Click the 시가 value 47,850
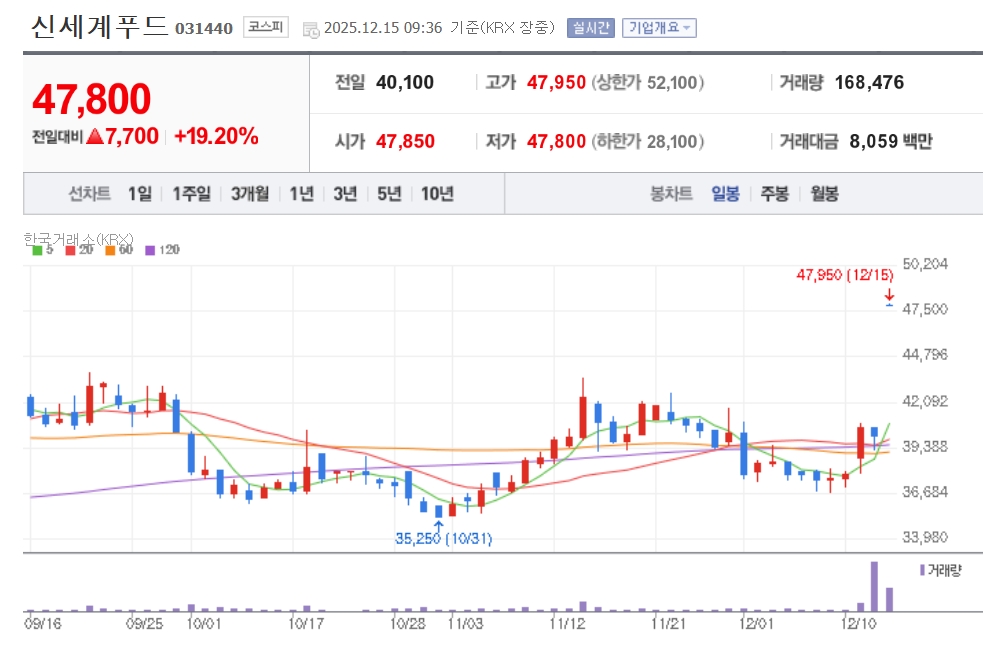 click(x=405, y=141)
